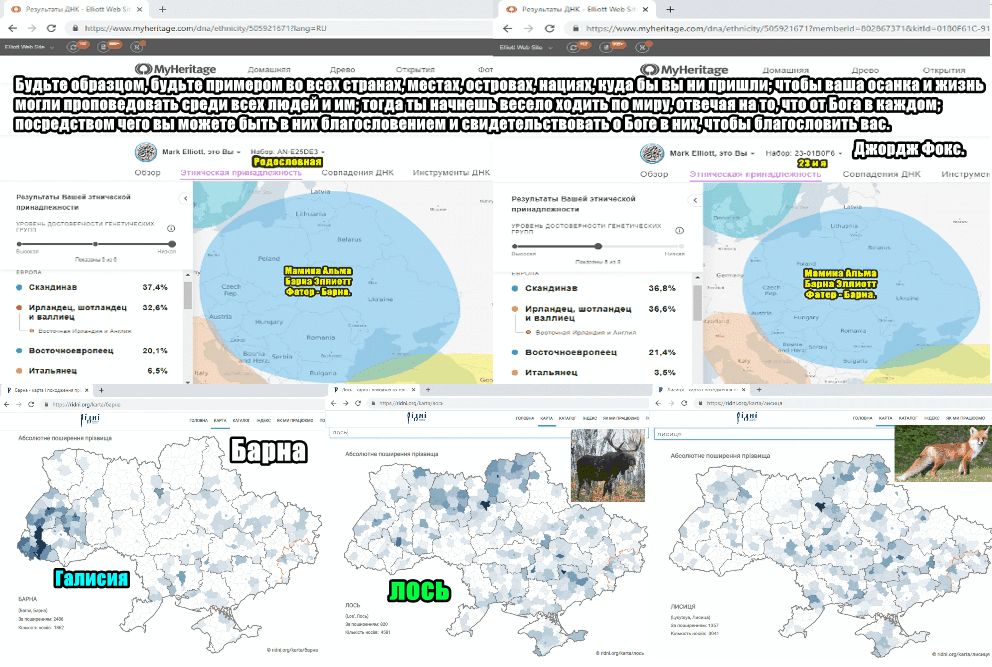Open the Elliott Web Site dropdown in the right window
The height and width of the screenshot is (667, 992).
[x=524, y=47]
